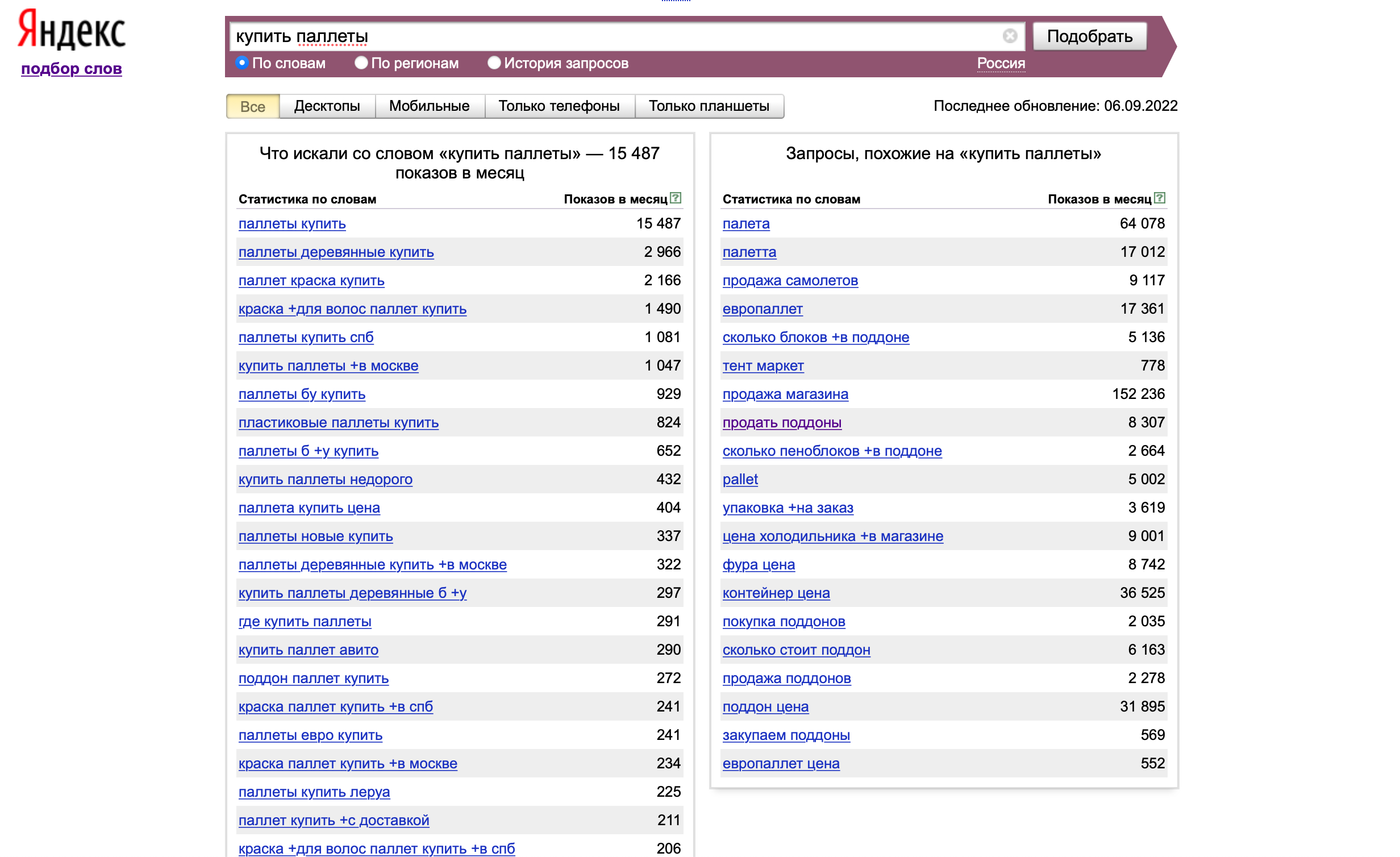Open 'паллет краска купить' link
The image size is (1400, 857).
(x=311, y=281)
